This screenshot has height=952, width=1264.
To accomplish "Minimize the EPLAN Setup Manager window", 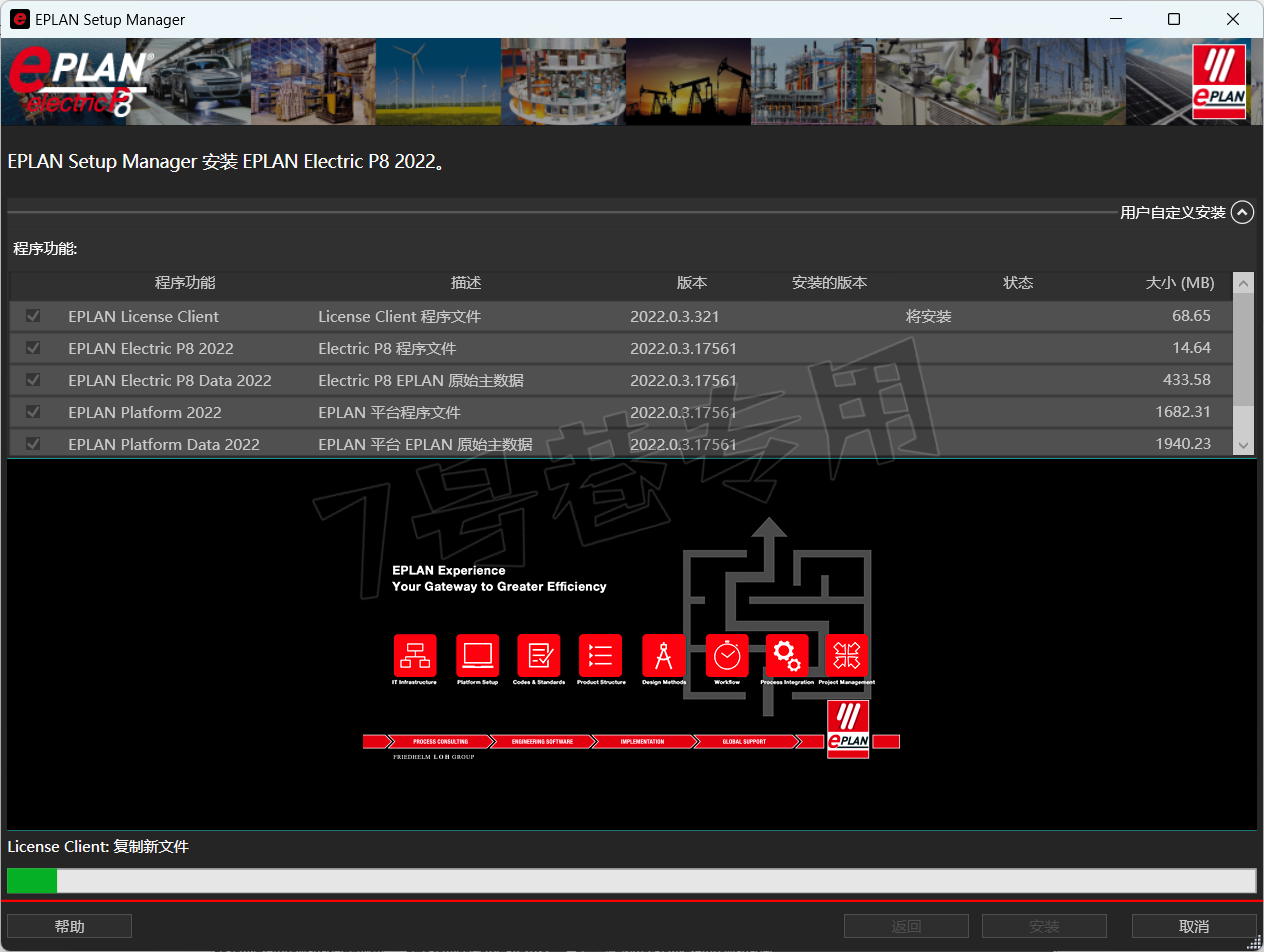I will (x=1116, y=19).
